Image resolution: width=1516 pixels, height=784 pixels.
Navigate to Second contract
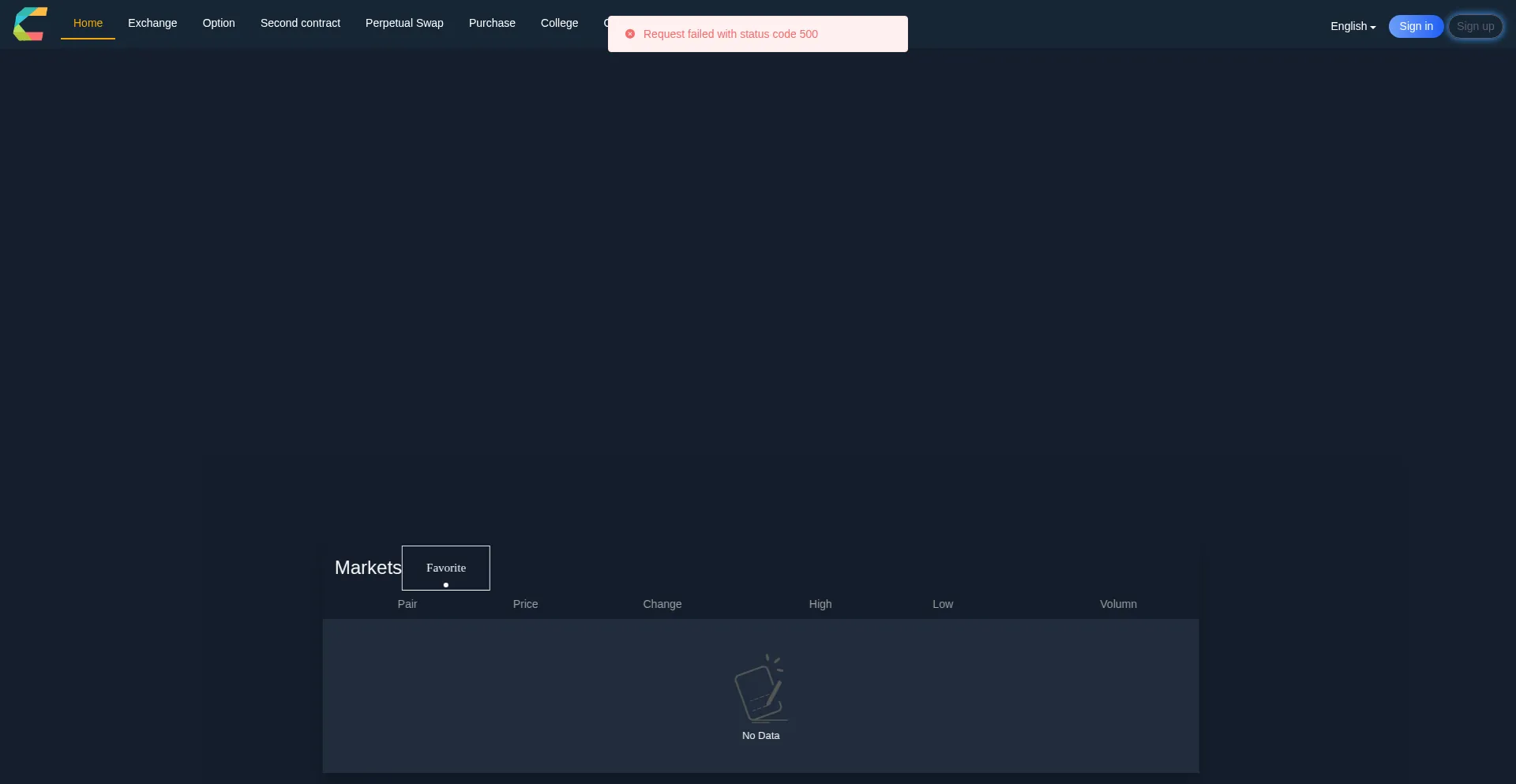tap(300, 23)
